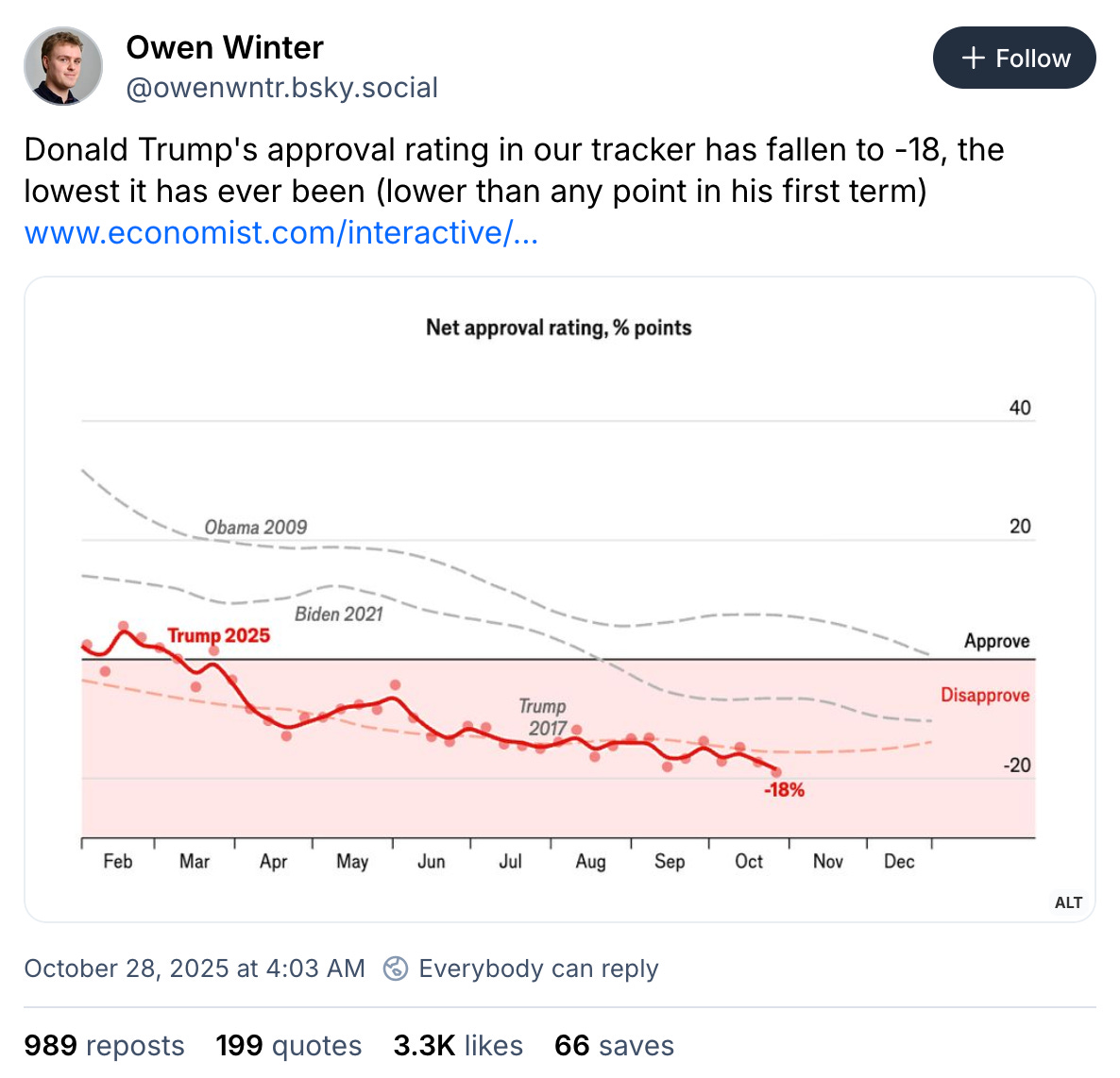Screen dimensions: 1120x1078
Task: Click the -18% label on the graph
Action: (x=785, y=788)
